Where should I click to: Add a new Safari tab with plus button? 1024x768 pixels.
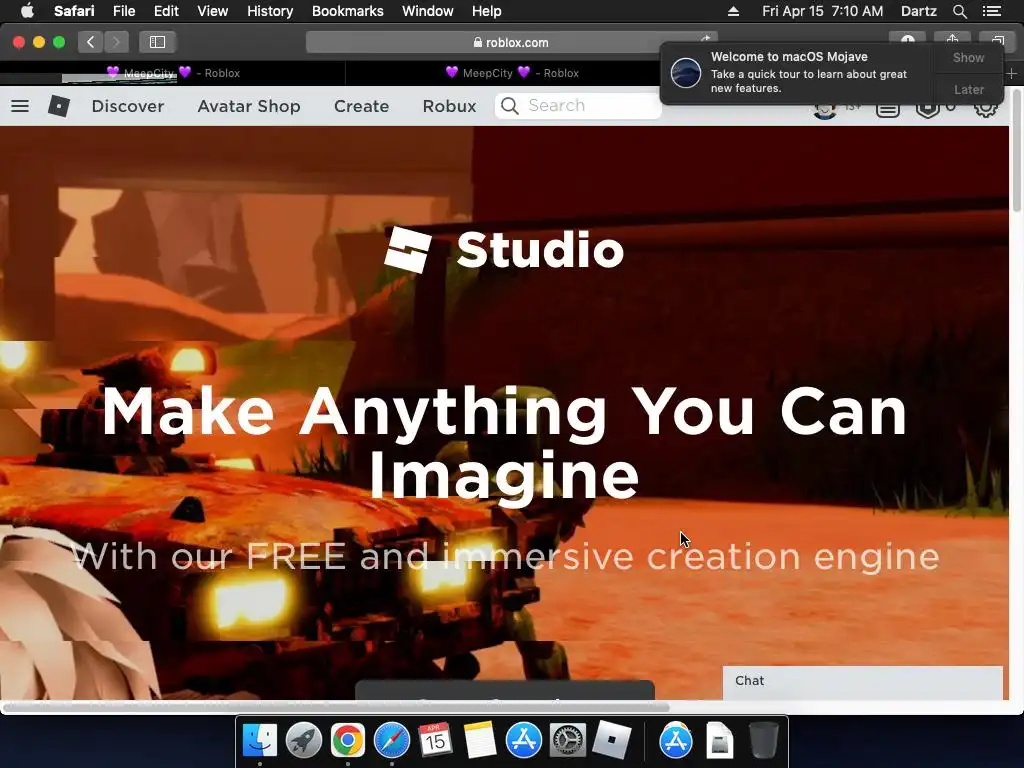1012,73
